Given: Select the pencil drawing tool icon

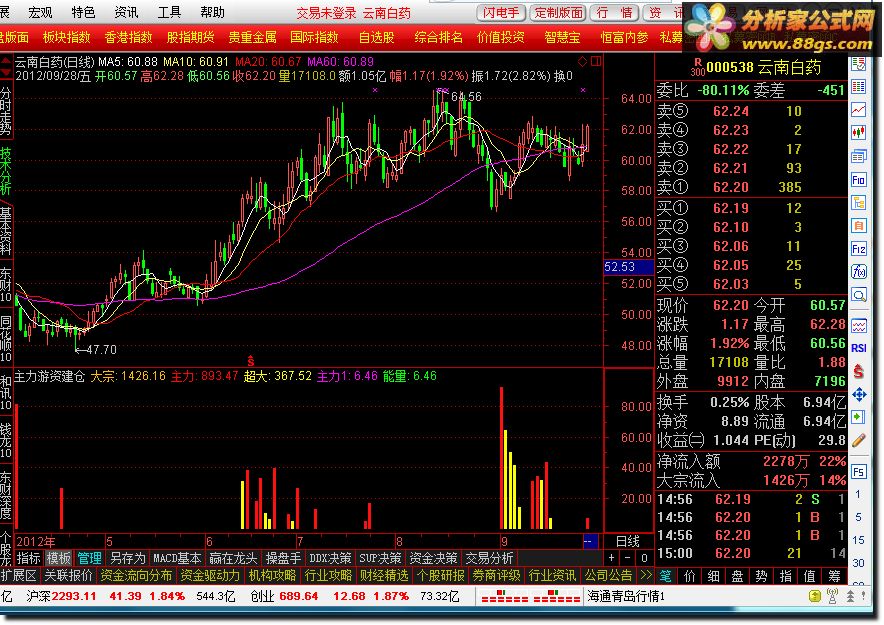Looking at the screenshot, I should tap(859, 441).
